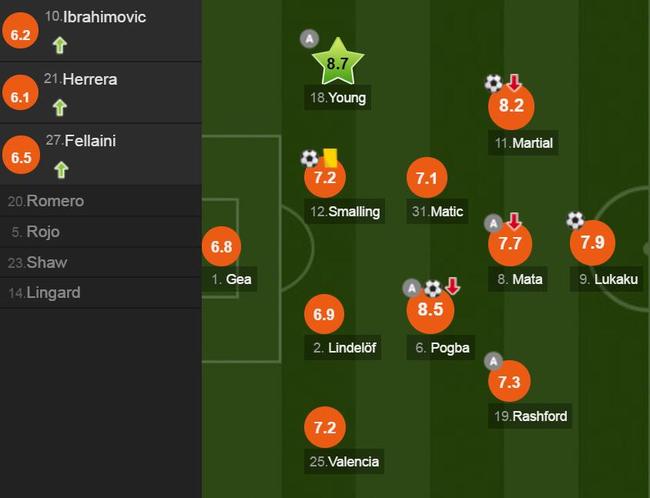Open the 31.Matic player label
Viewport: 650px width, 498px height.
(437, 211)
